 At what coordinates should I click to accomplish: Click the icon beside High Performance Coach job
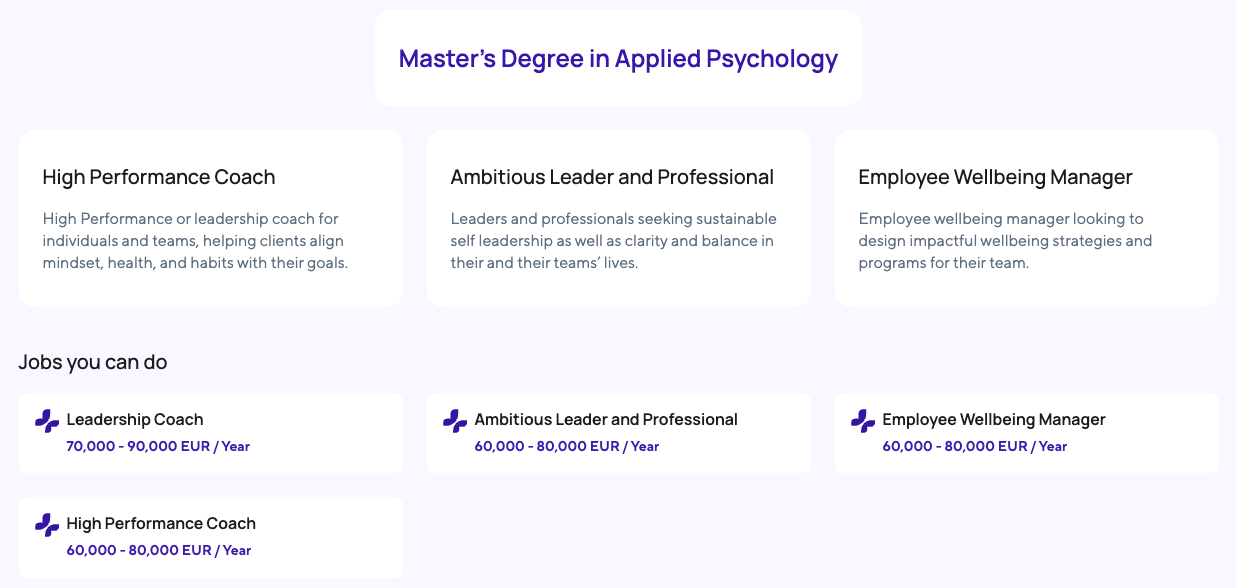[47, 525]
